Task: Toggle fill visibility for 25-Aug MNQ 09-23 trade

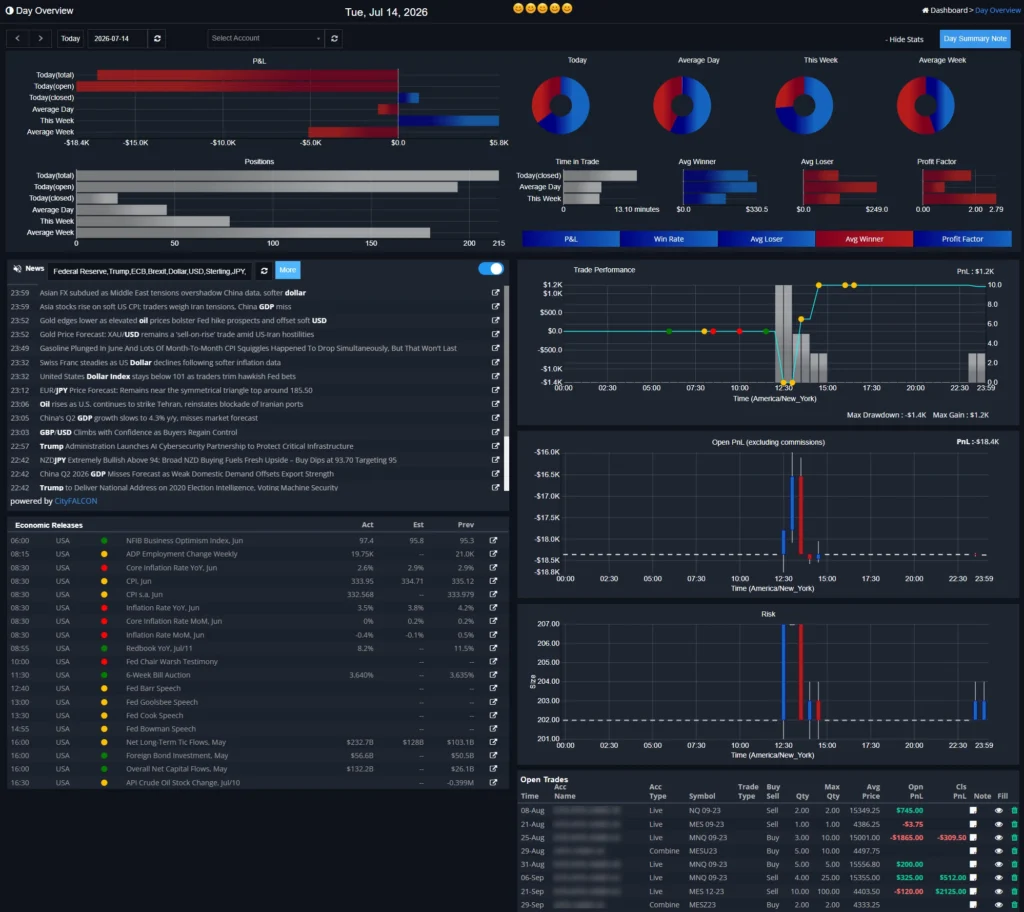Action: (999, 838)
